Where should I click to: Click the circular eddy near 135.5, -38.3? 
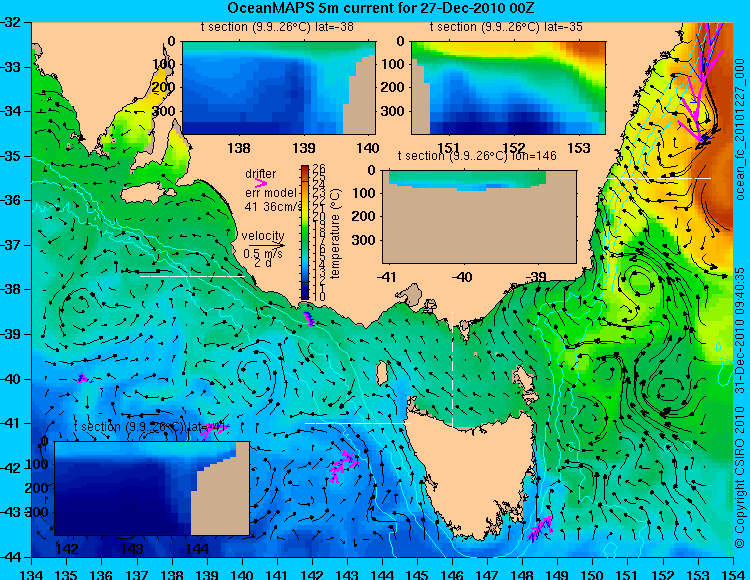[80, 303]
